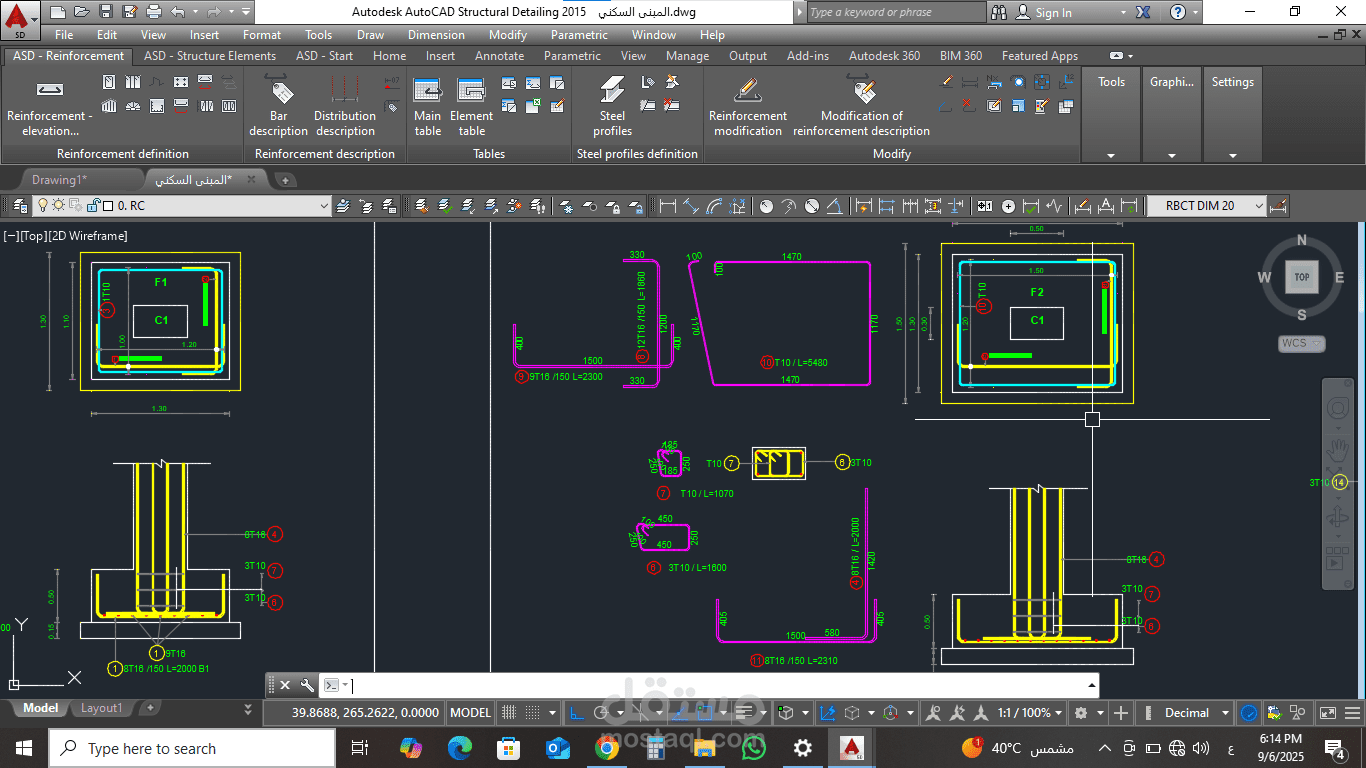Click the Reinforcement - elevation tool
Screen dimensions: 1366x768
(49, 106)
